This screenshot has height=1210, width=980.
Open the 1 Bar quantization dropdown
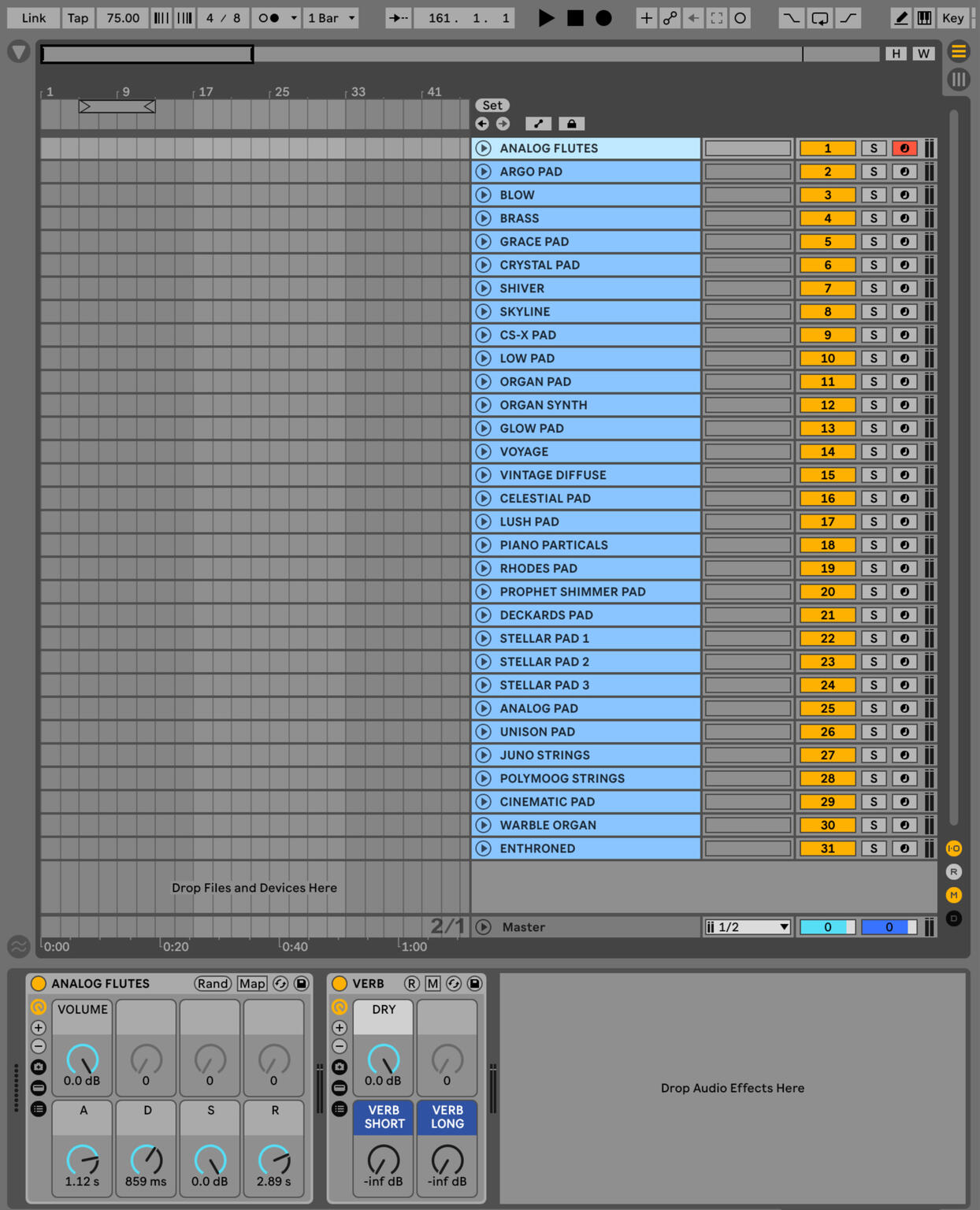pos(331,17)
